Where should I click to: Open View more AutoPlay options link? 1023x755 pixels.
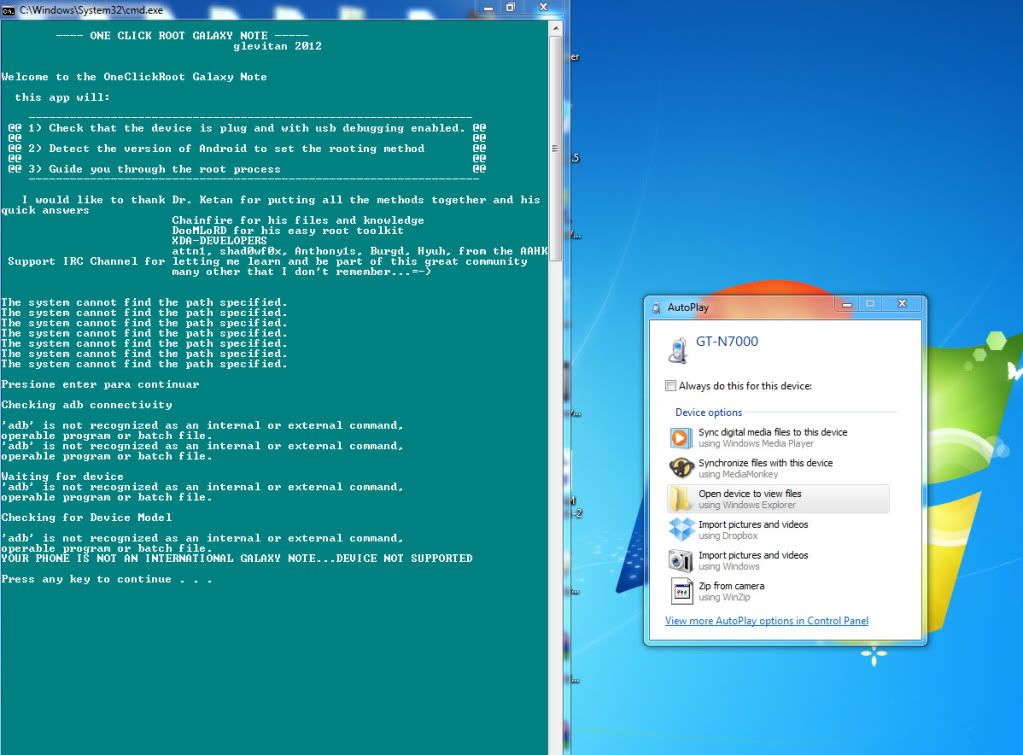coord(766,621)
